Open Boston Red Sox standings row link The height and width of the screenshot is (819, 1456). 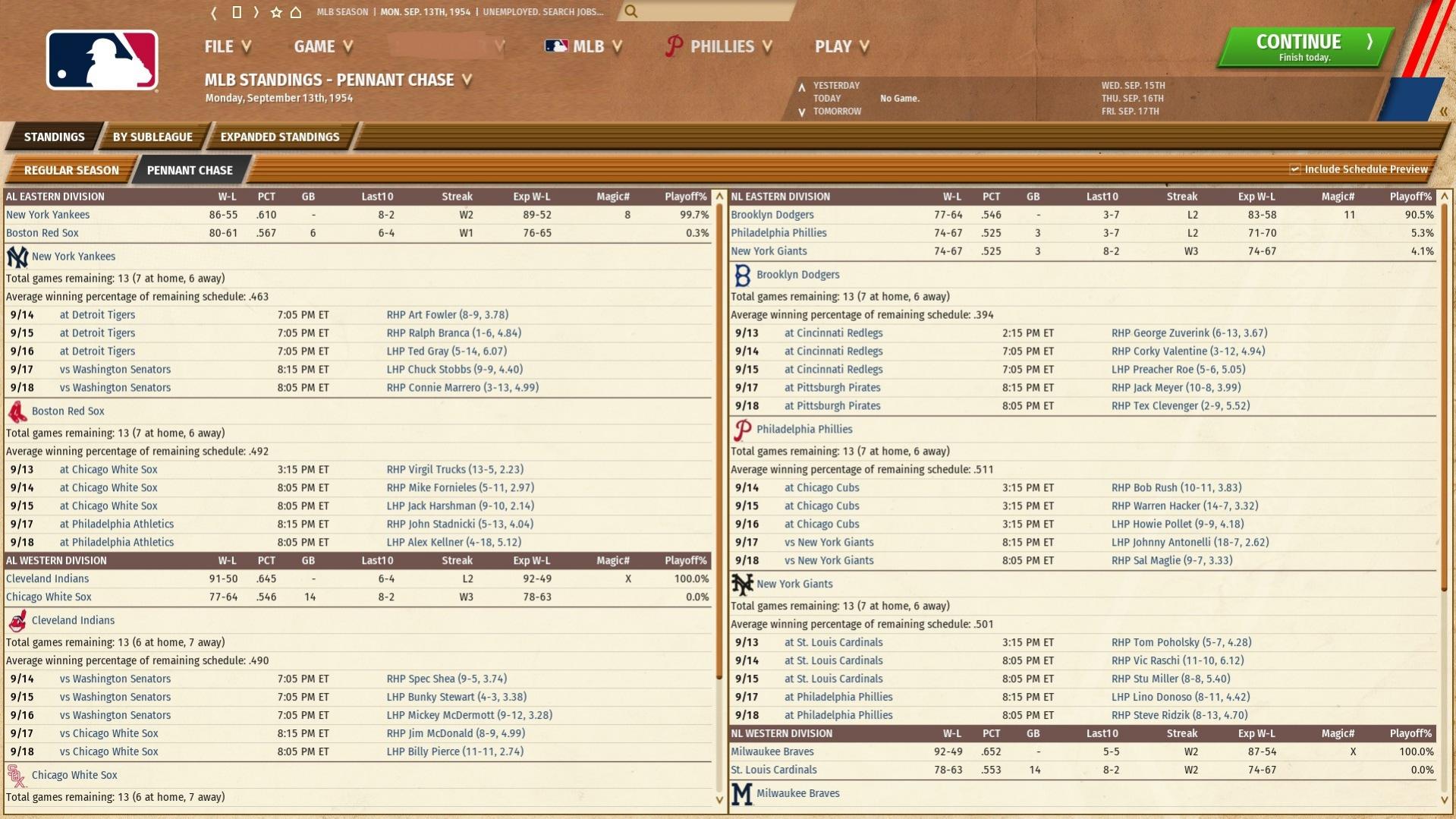[x=42, y=233]
